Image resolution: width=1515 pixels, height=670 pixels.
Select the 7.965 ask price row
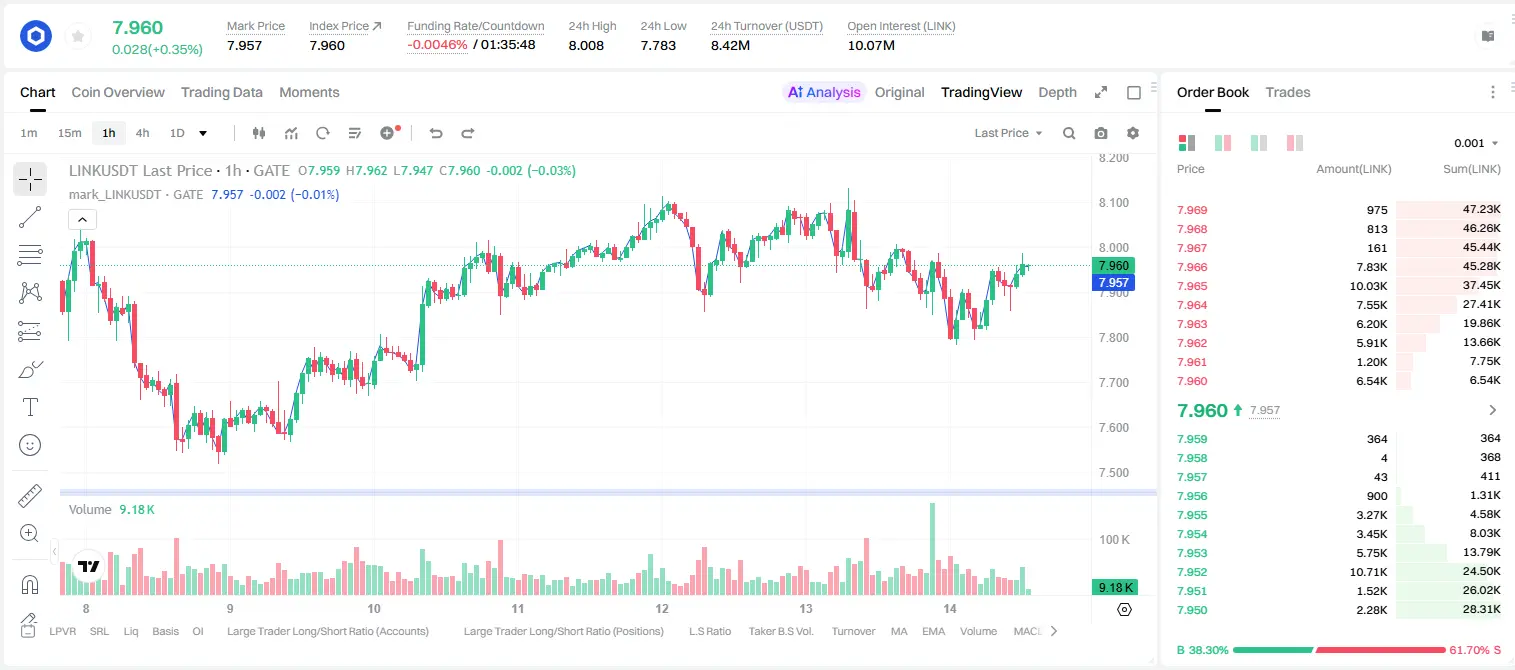point(1338,286)
